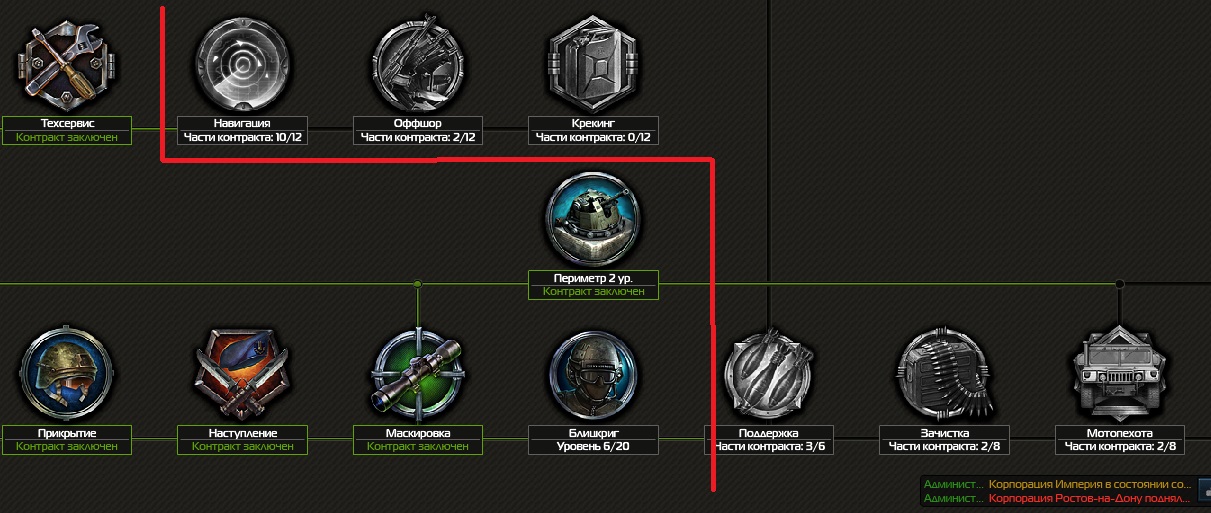Viewport: 1211px width, 513px height.
Task: Open the Блицкриг masked soldier icon
Action: click(593, 374)
